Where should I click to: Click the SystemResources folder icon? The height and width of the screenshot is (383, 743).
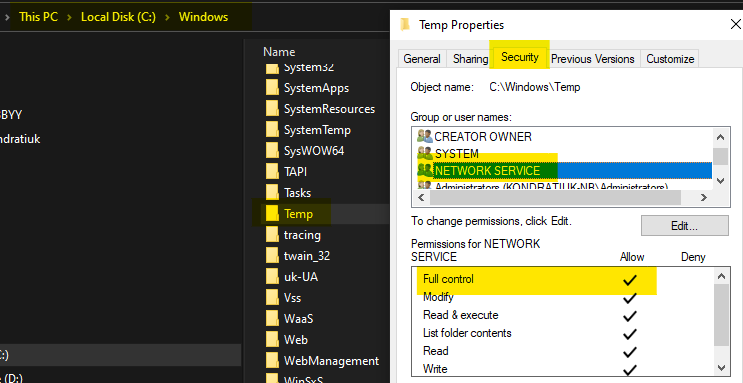click(272, 109)
